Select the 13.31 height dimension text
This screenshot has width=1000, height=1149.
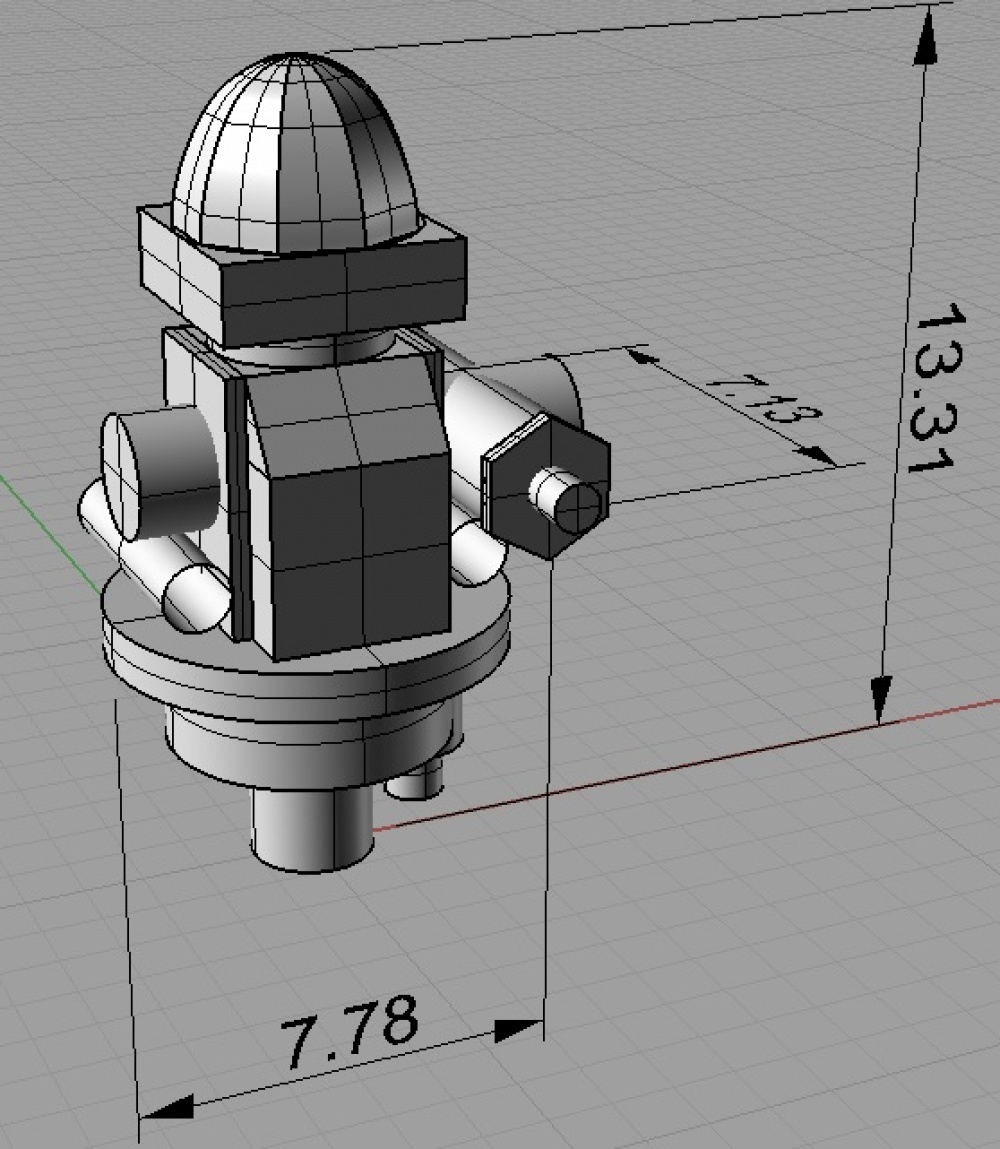pyautogui.click(x=938, y=389)
